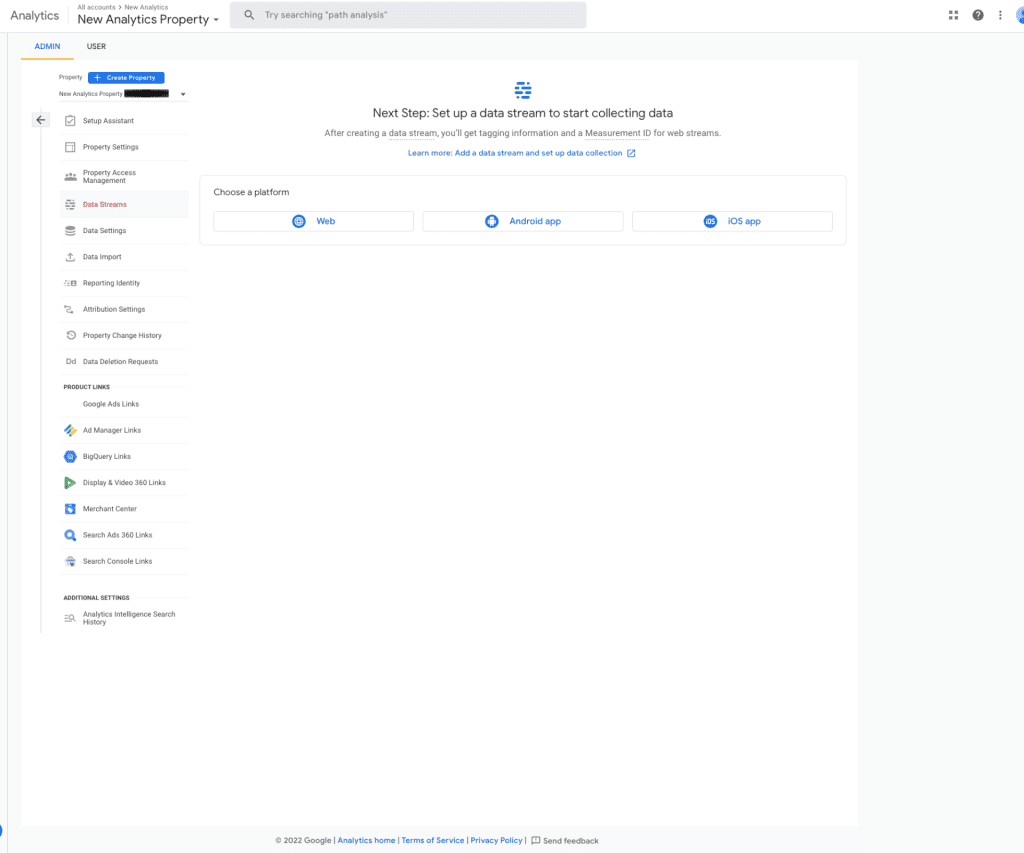Click the Help icon in the top bar
The image size is (1024, 853).
point(977,14)
